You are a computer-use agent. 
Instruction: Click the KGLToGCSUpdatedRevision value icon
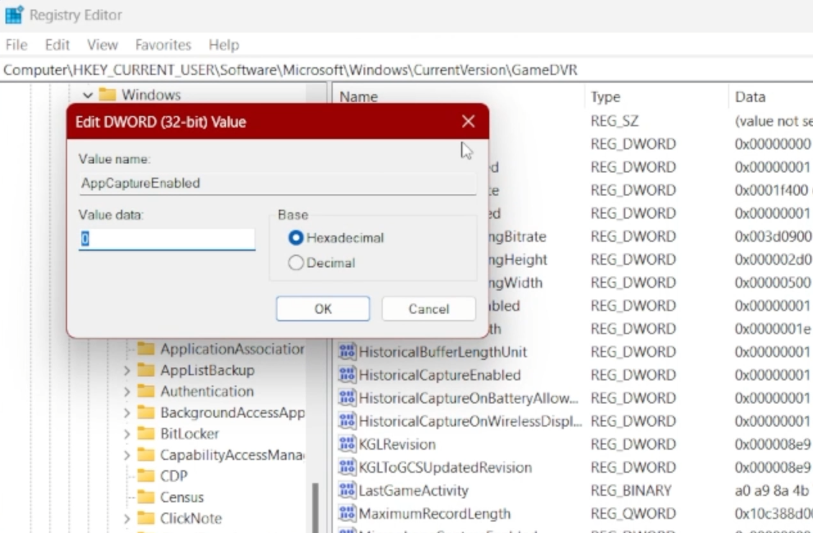coord(347,467)
